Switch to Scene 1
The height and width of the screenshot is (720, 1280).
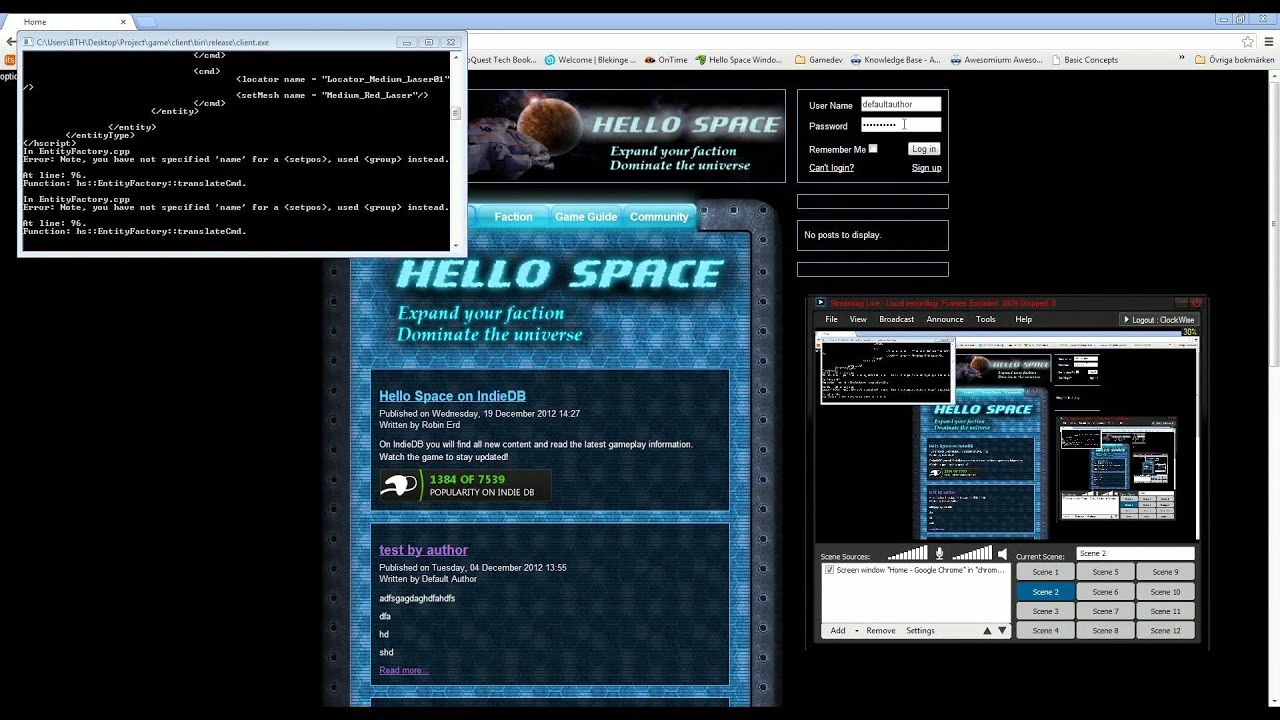(x=1045, y=572)
